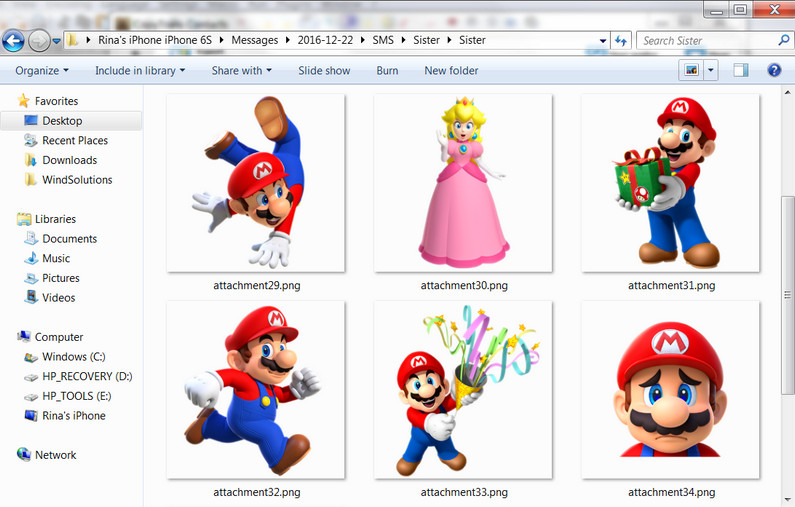Click the Videos library icon
Viewport: 795px width, 507px height.
tap(31, 297)
